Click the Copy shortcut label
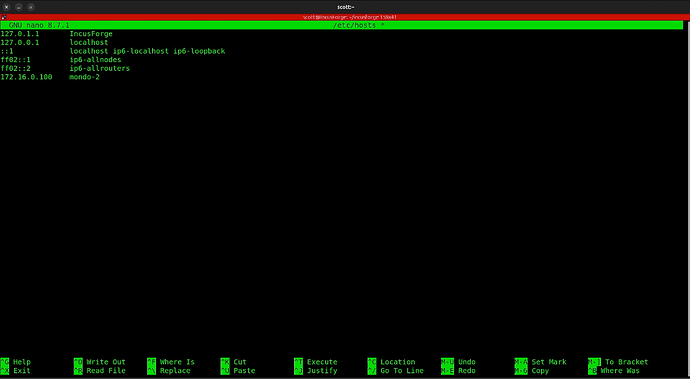The image size is (690, 379). click(540, 371)
